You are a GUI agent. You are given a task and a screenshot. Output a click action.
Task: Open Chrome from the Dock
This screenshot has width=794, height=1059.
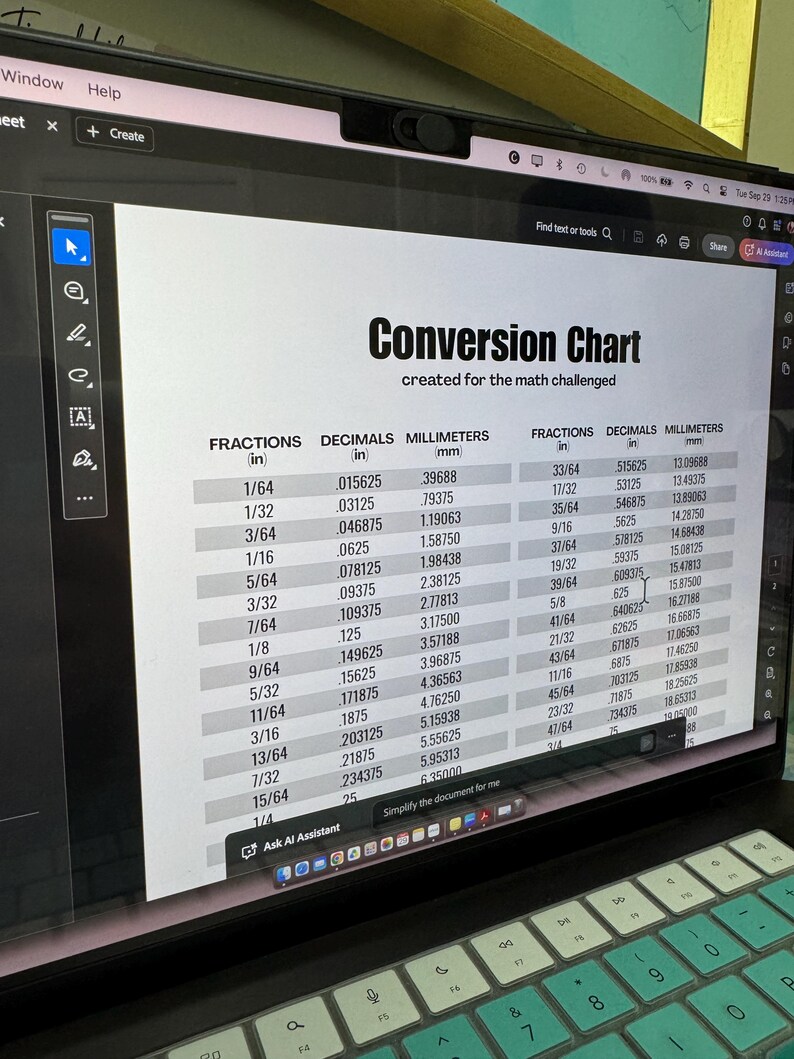coord(336,858)
